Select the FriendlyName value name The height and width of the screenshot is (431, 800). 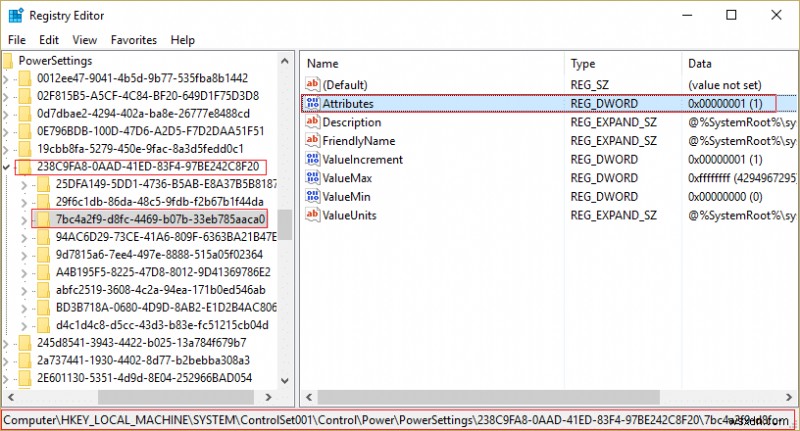click(359, 141)
